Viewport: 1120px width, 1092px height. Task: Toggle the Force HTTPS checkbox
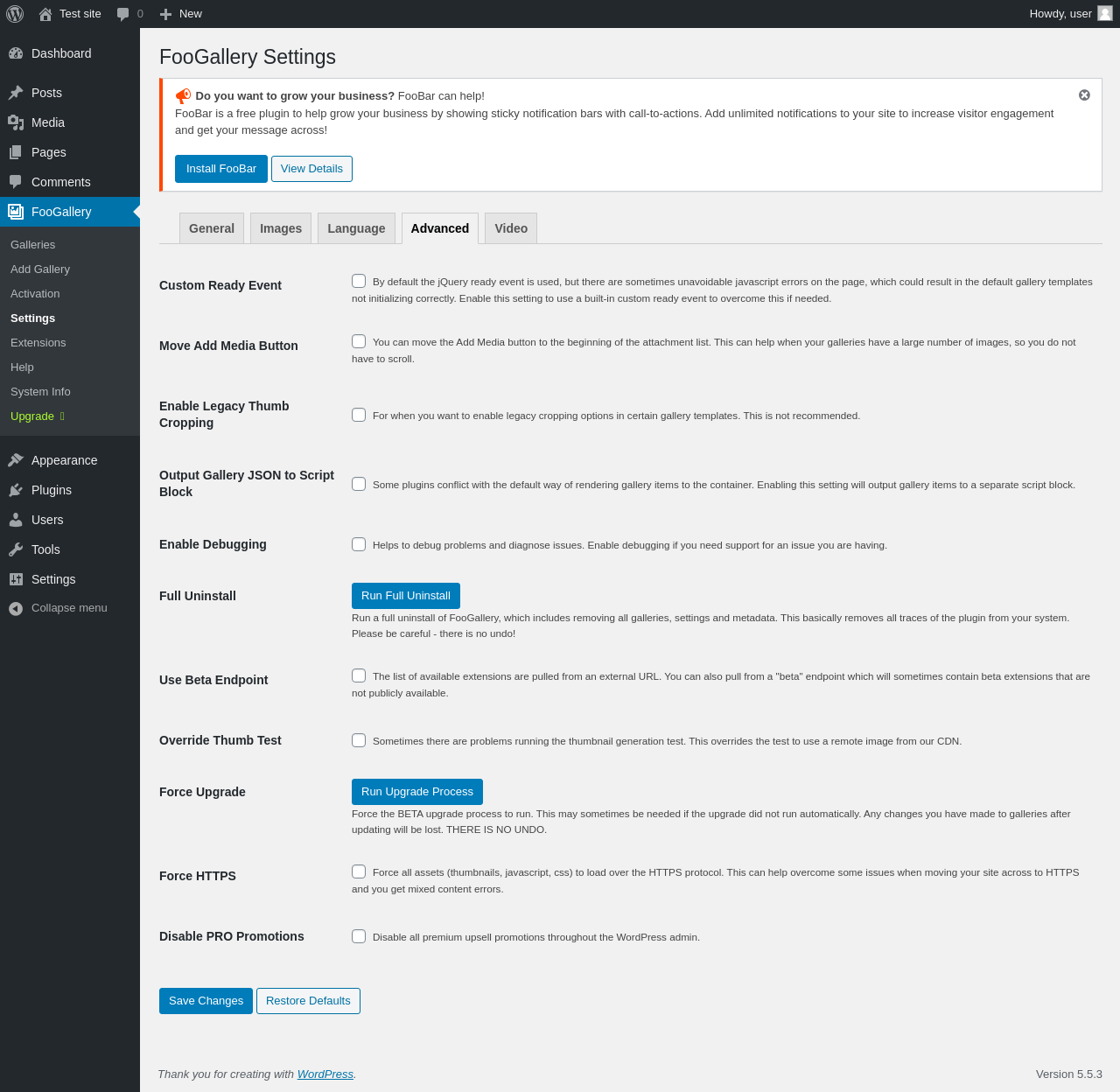359,871
